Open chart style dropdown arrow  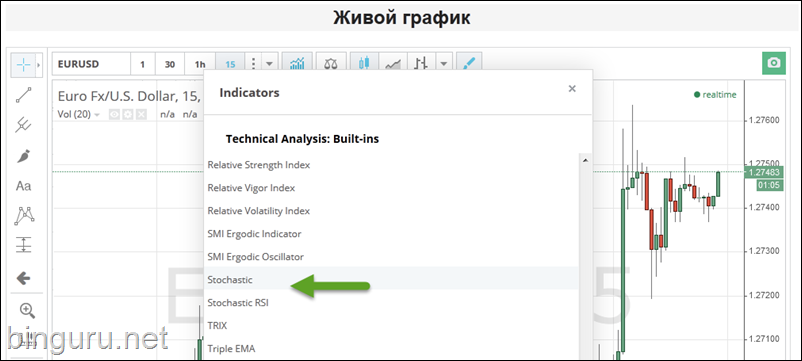[x=444, y=64]
